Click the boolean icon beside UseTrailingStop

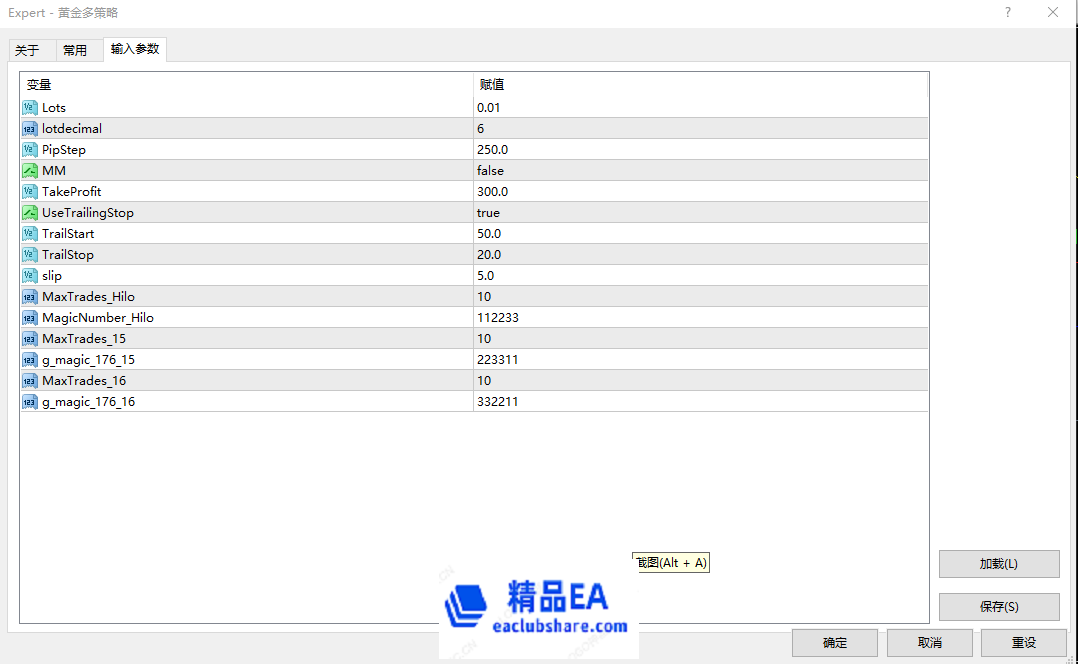click(x=30, y=212)
